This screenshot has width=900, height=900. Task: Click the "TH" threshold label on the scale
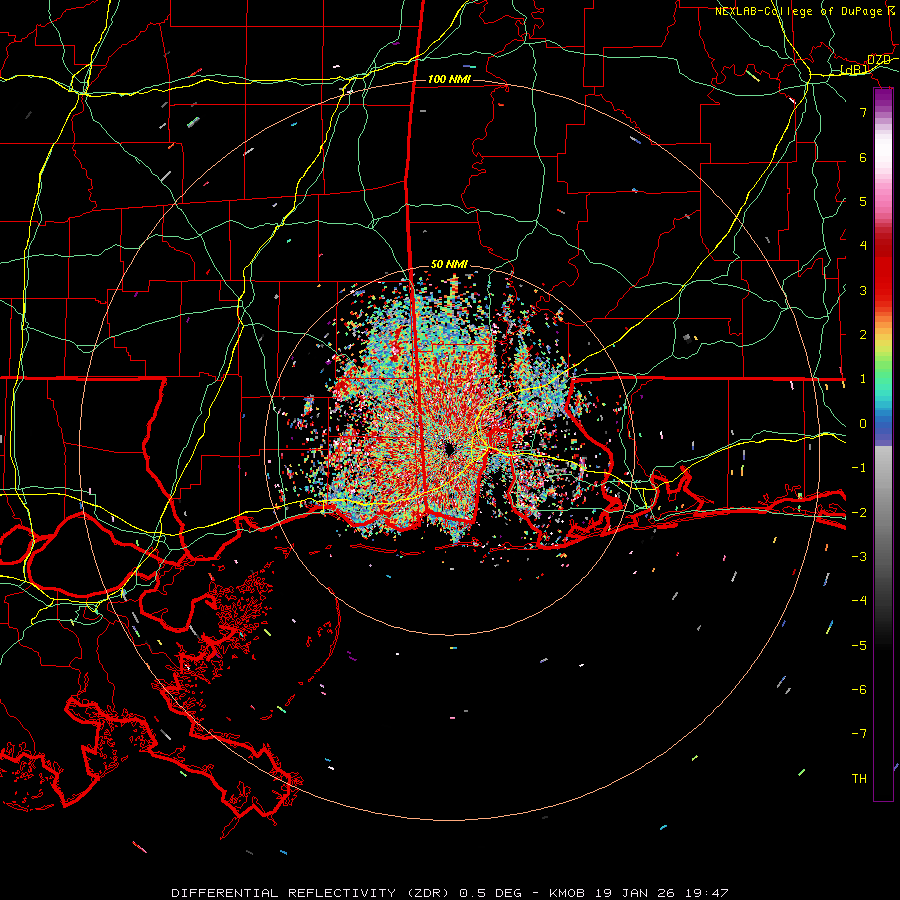click(x=859, y=778)
